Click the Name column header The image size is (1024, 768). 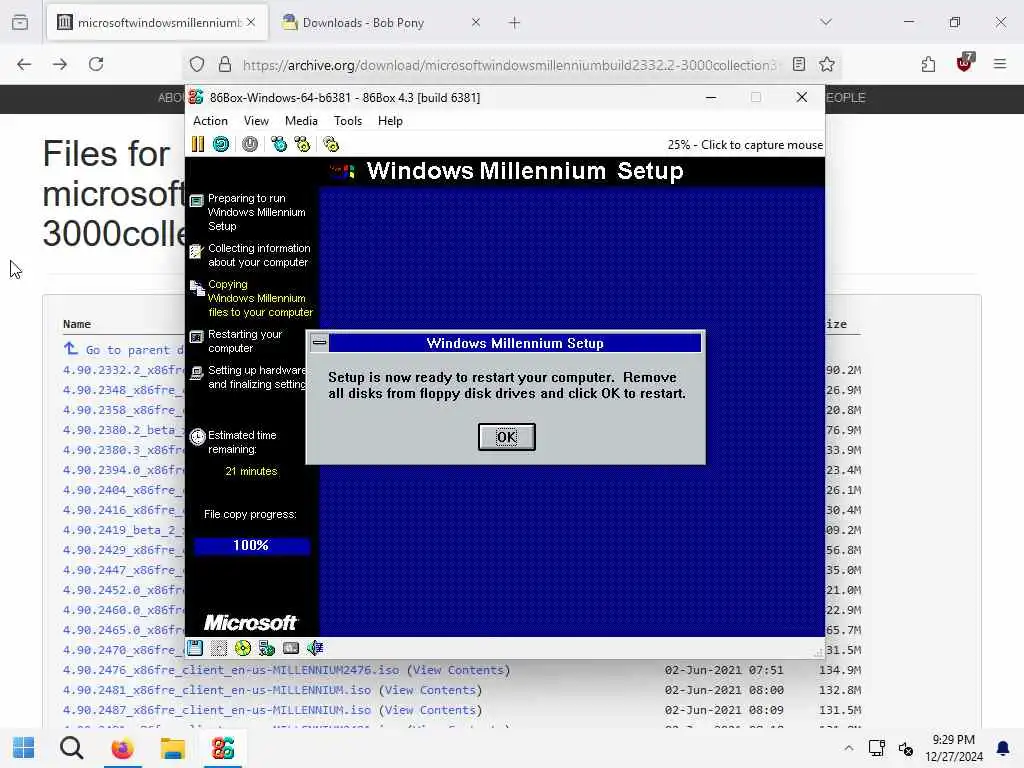pyautogui.click(x=77, y=324)
